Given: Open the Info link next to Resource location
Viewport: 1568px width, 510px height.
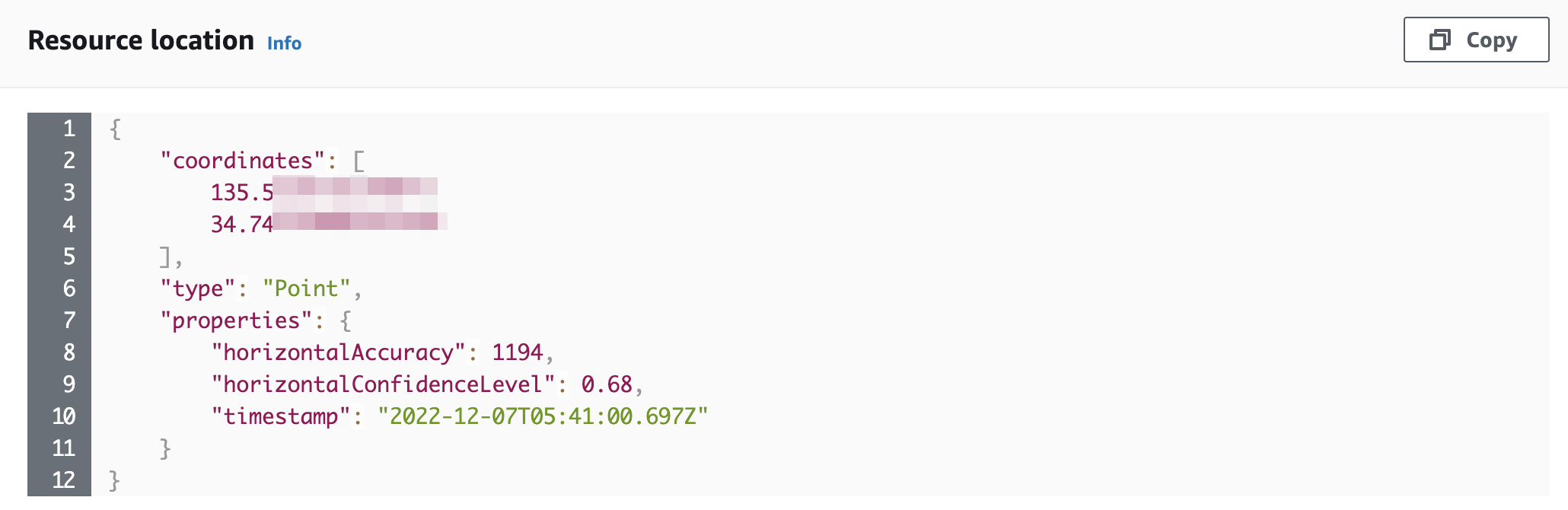Looking at the screenshot, I should tap(284, 44).
